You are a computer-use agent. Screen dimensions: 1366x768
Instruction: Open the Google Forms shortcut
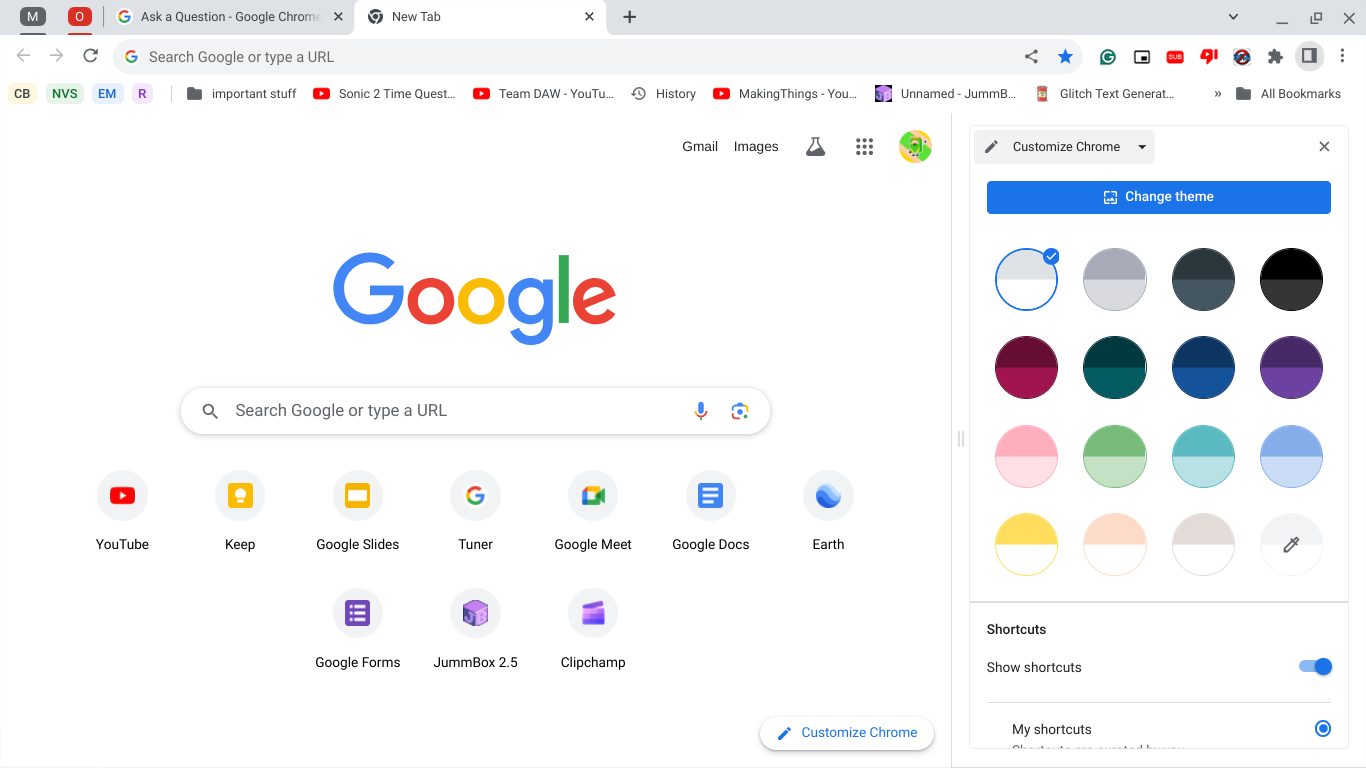(x=358, y=629)
